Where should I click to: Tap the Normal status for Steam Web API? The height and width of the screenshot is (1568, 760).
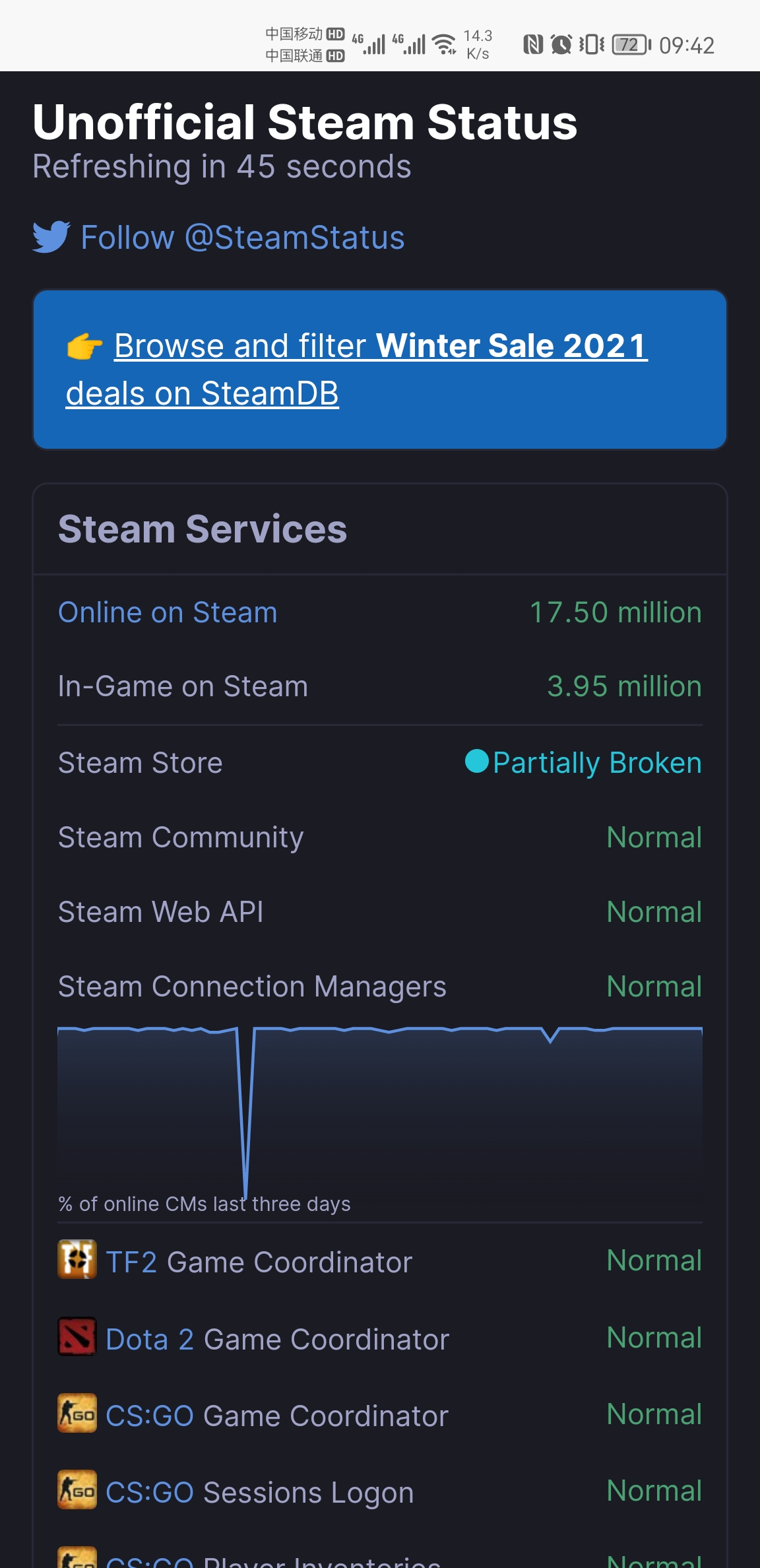tap(654, 911)
